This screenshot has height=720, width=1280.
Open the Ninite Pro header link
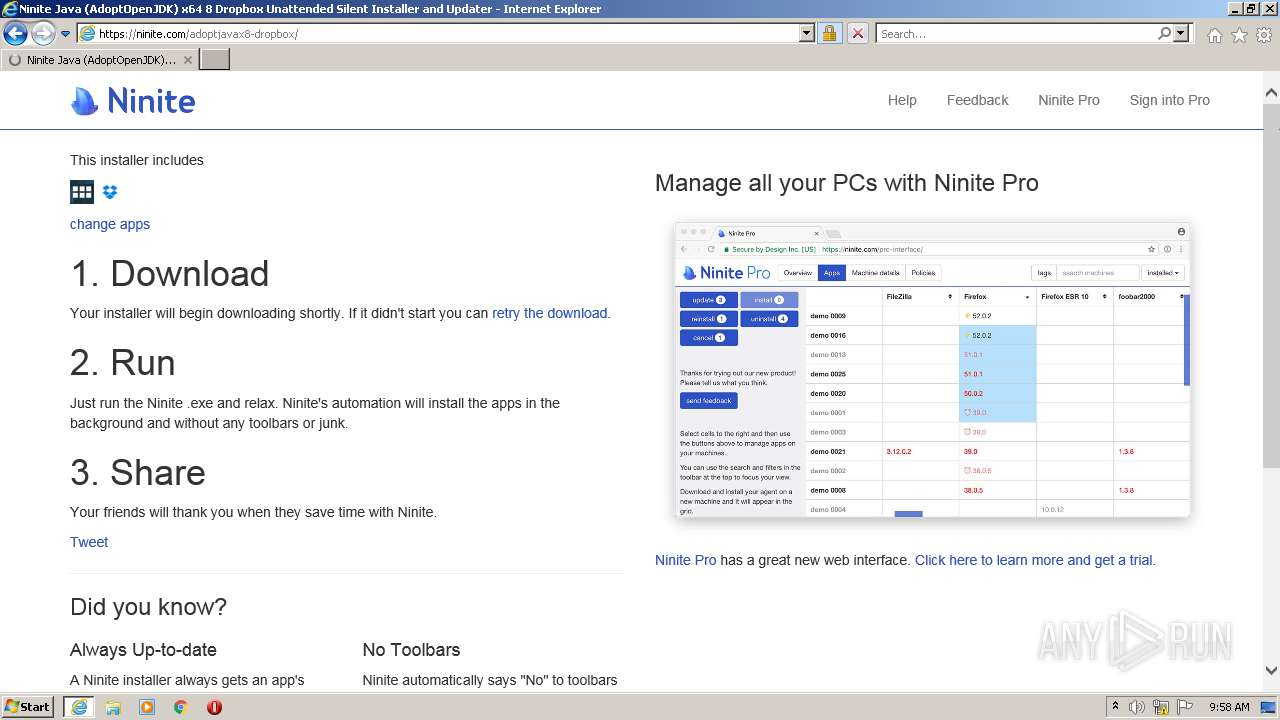tap(1068, 100)
